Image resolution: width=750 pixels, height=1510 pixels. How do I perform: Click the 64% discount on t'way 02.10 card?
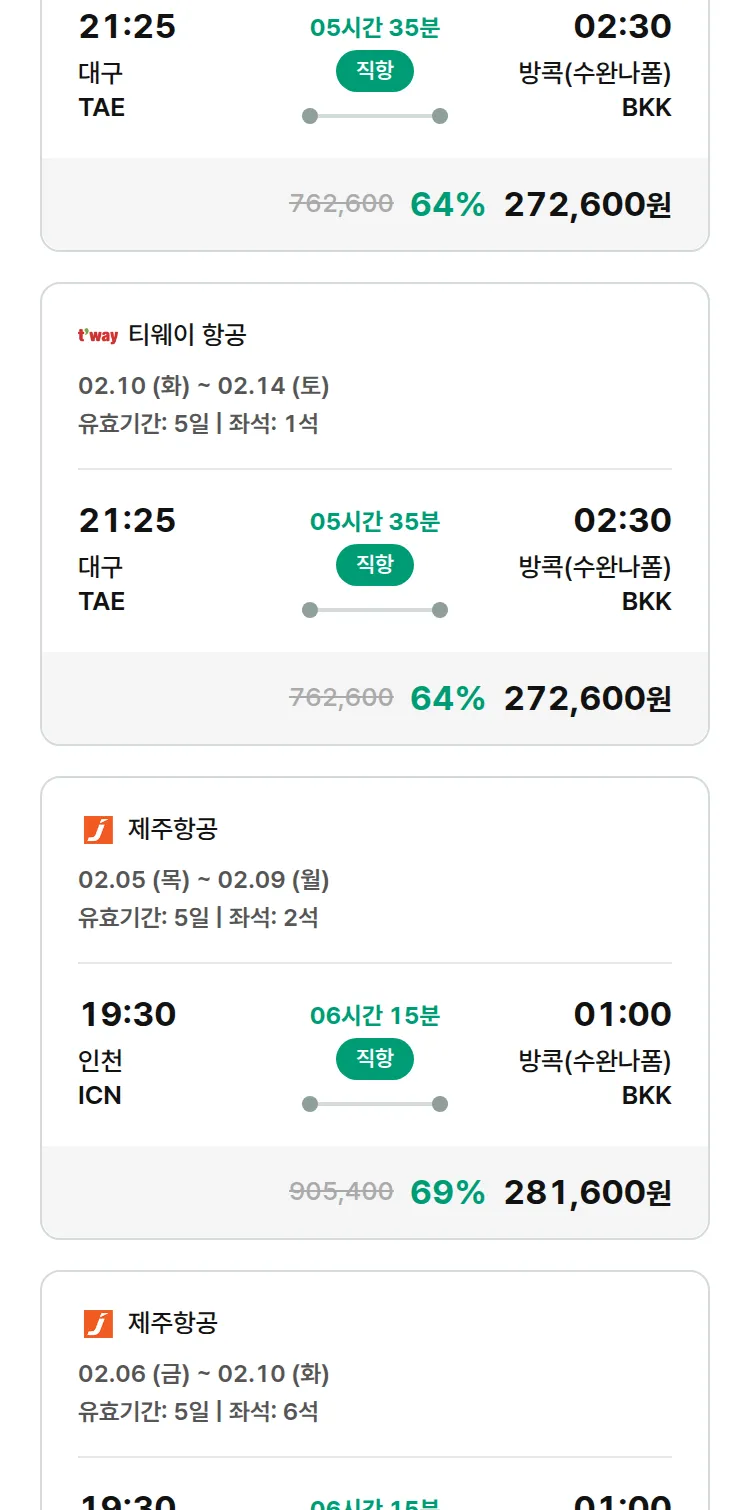click(447, 699)
